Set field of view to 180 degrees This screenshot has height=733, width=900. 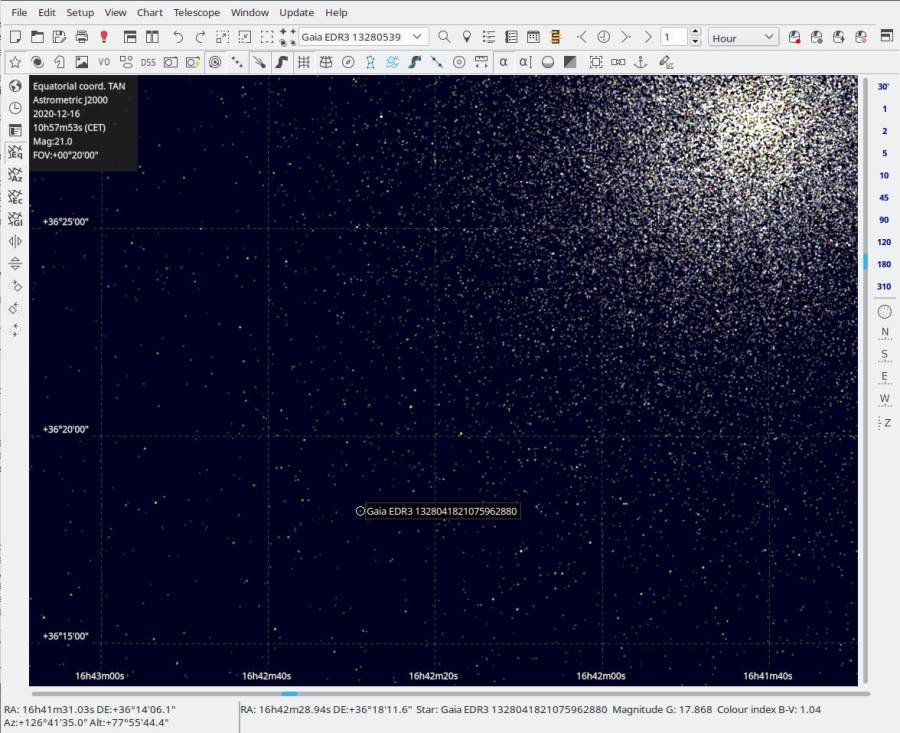coord(884,264)
